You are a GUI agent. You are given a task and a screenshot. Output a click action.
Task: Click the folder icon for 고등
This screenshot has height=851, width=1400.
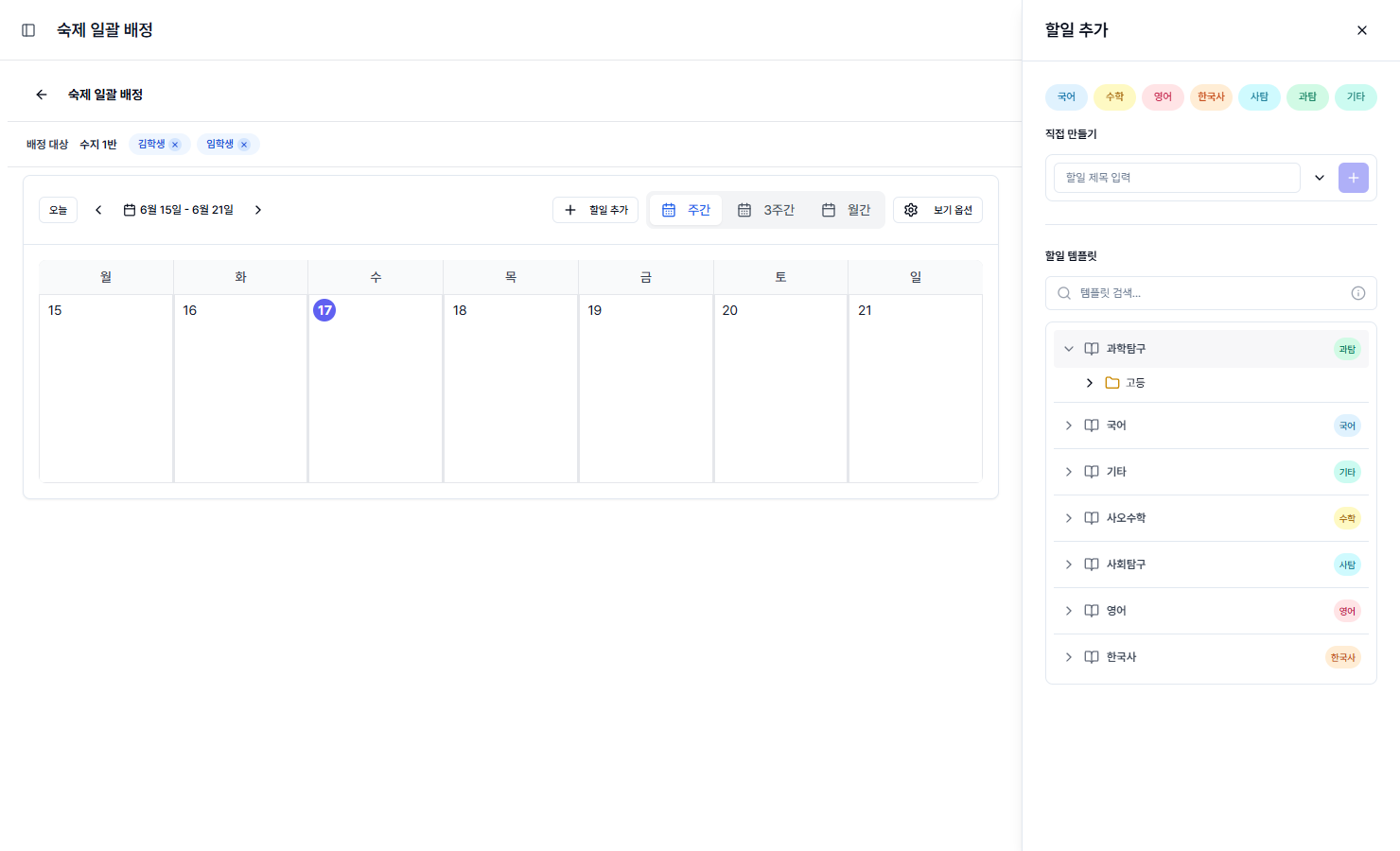click(1112, 383)
